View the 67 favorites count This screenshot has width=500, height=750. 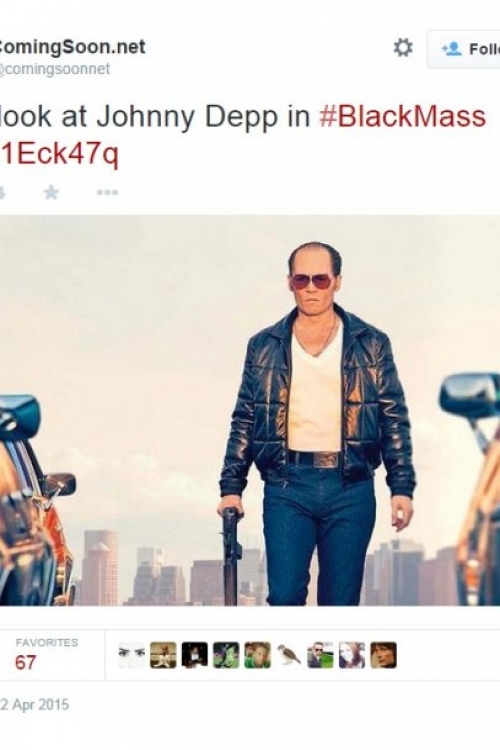[x=26, y=662]
